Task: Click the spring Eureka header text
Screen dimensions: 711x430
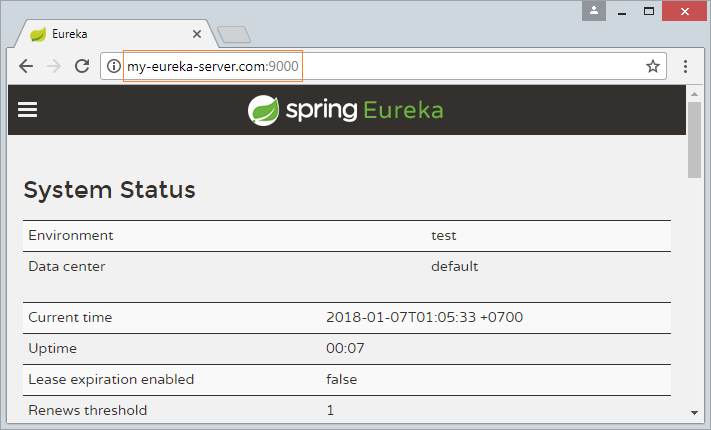Action: tap(364, 110)
